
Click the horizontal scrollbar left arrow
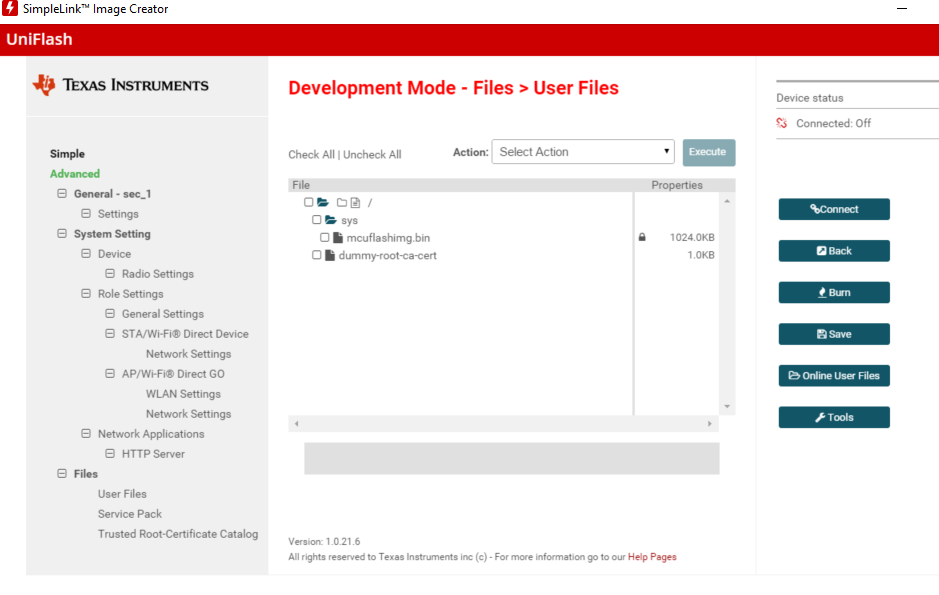pos(296,423)
